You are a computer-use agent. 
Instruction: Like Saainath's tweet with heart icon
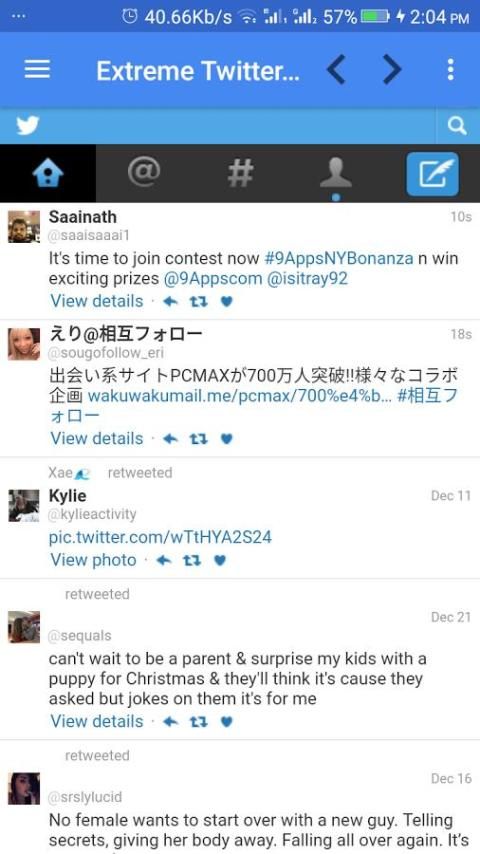[227, 302]
